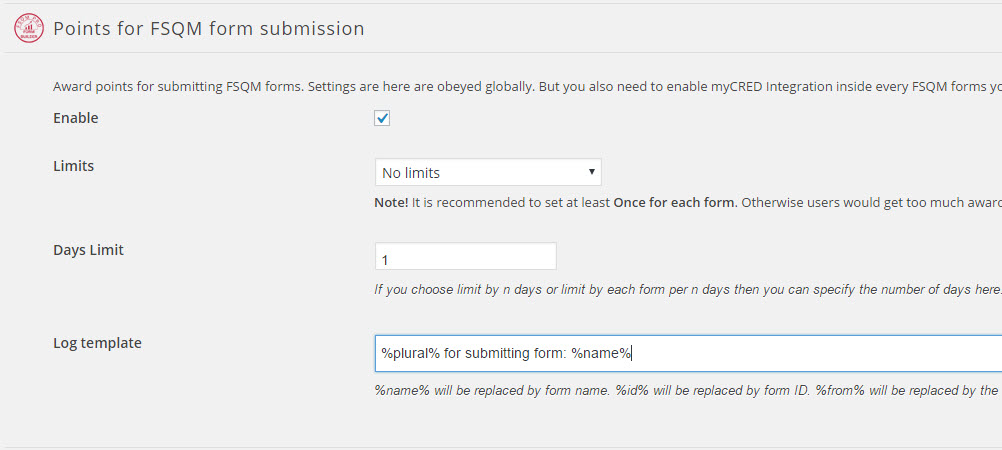Click the Log template field label

[97, 343]
